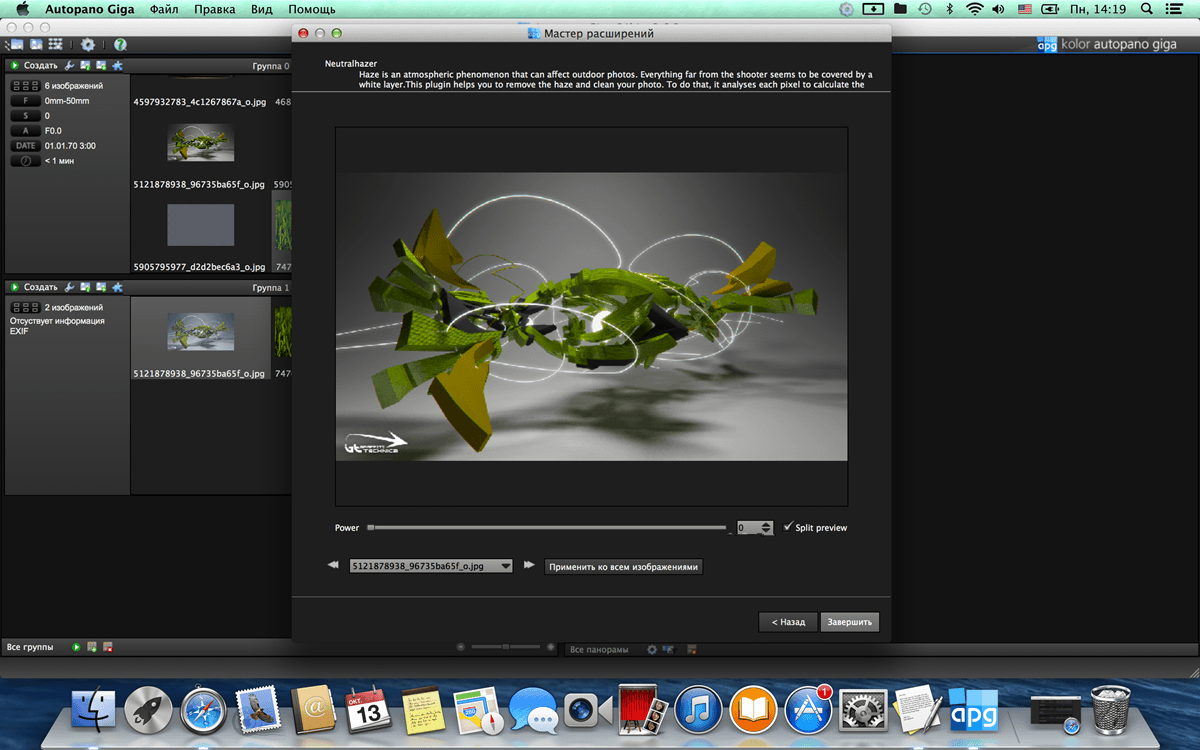Screen dimensions: 1200x750
Task: Open System Preferences from the dock
Action: pyautogui.click(x=863, y=711)
